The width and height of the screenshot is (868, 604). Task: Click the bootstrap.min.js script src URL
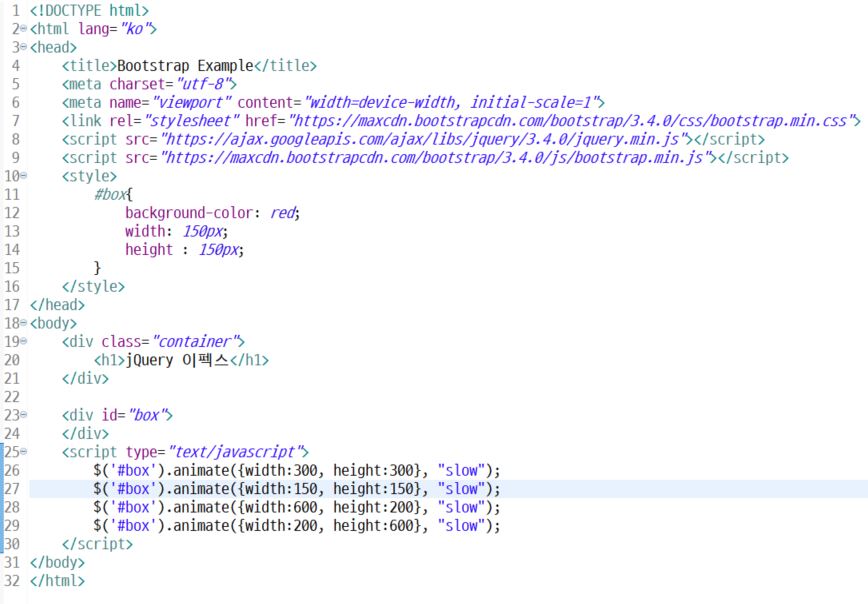pos(436,157)
